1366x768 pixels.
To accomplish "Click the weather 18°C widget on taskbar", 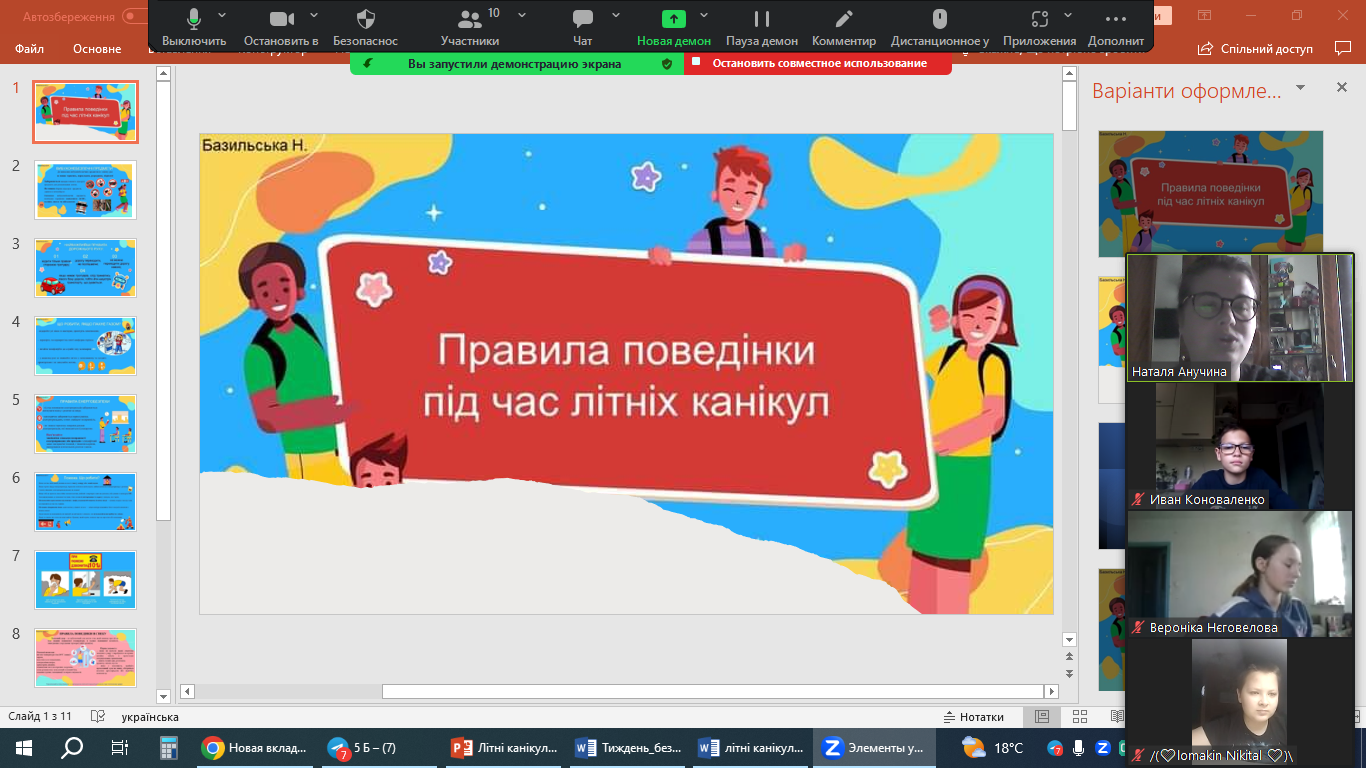I will point(993,747).
